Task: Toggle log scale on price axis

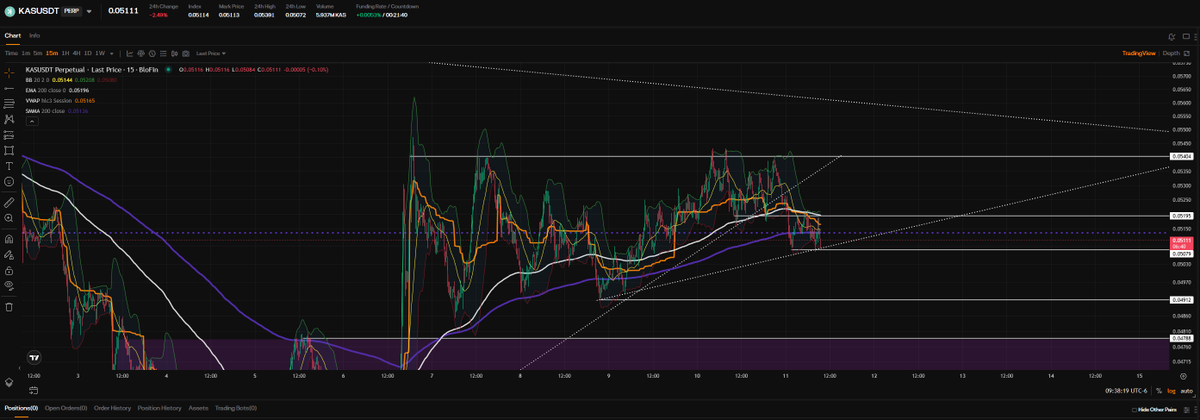Action: pyautogui.click(x=1171, y=390)
